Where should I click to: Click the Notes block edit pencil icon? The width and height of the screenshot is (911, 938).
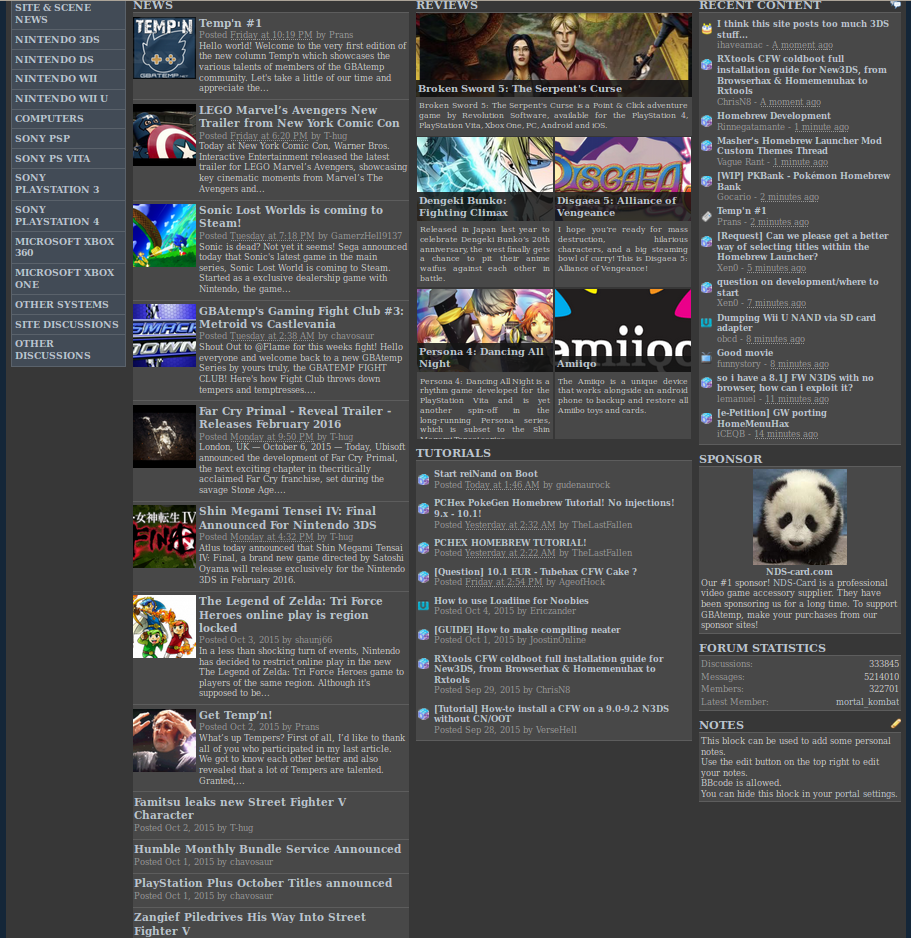click(895, 723)
